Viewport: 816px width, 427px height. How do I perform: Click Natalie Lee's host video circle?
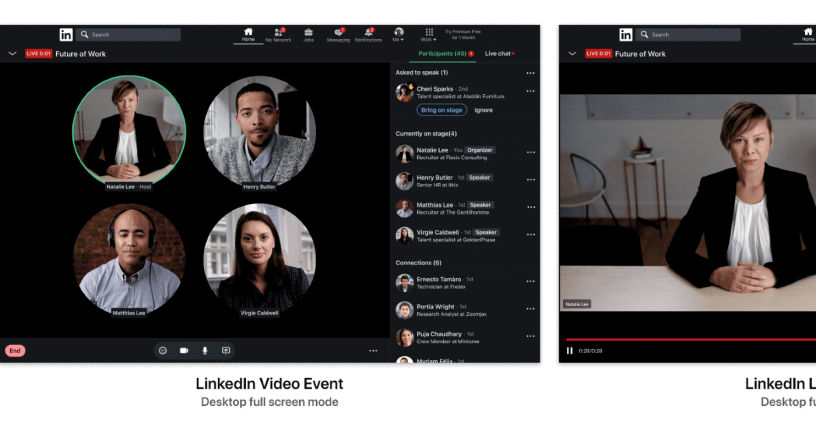[x=129, y=131]
